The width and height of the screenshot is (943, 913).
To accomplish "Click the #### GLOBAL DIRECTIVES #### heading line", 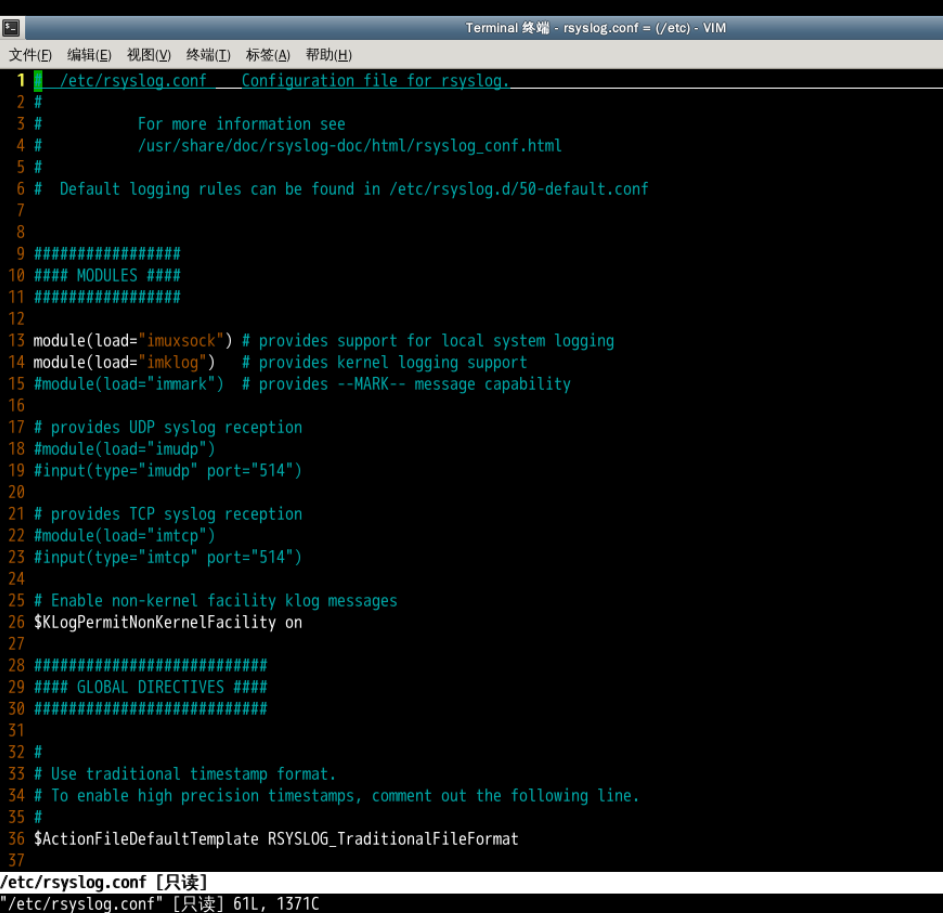I will [x=150, y=688].
